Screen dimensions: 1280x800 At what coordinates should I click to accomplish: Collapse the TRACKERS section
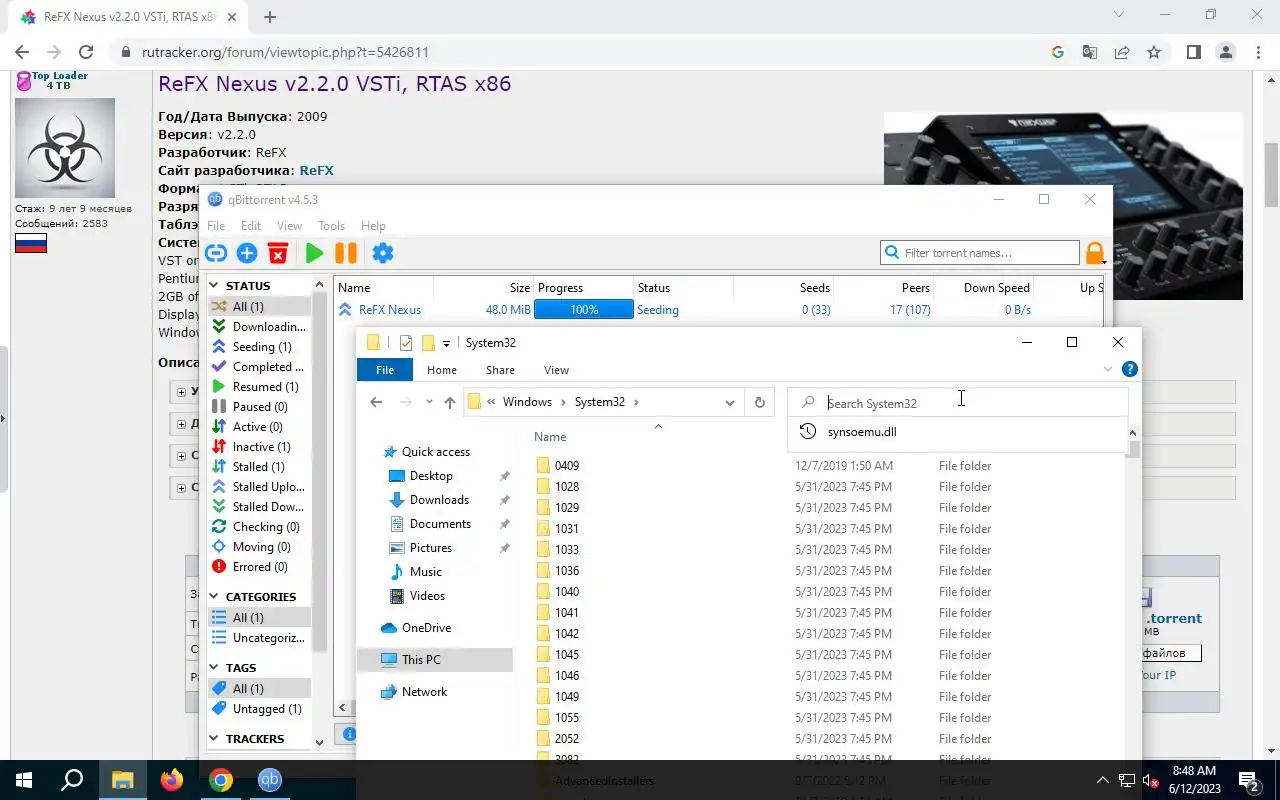(213, 739)
